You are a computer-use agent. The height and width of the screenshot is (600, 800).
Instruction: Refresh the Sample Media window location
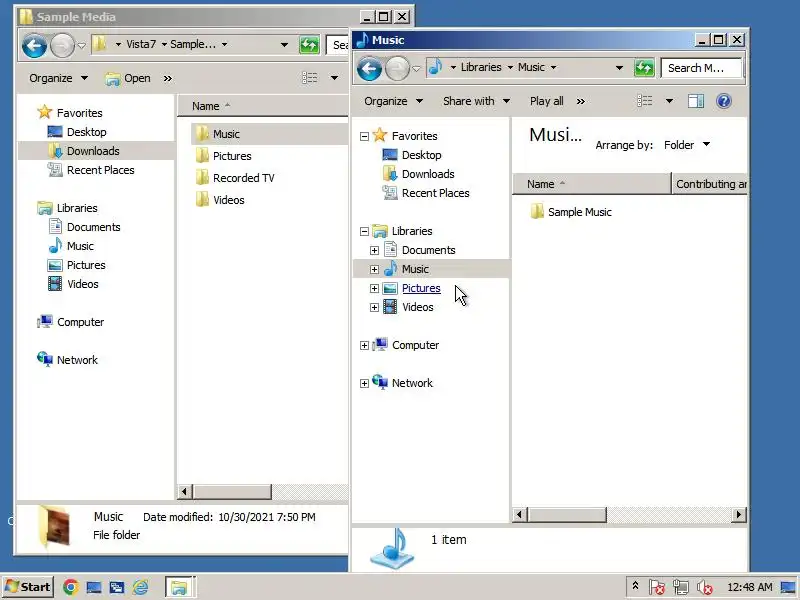(x=309, y=45)
